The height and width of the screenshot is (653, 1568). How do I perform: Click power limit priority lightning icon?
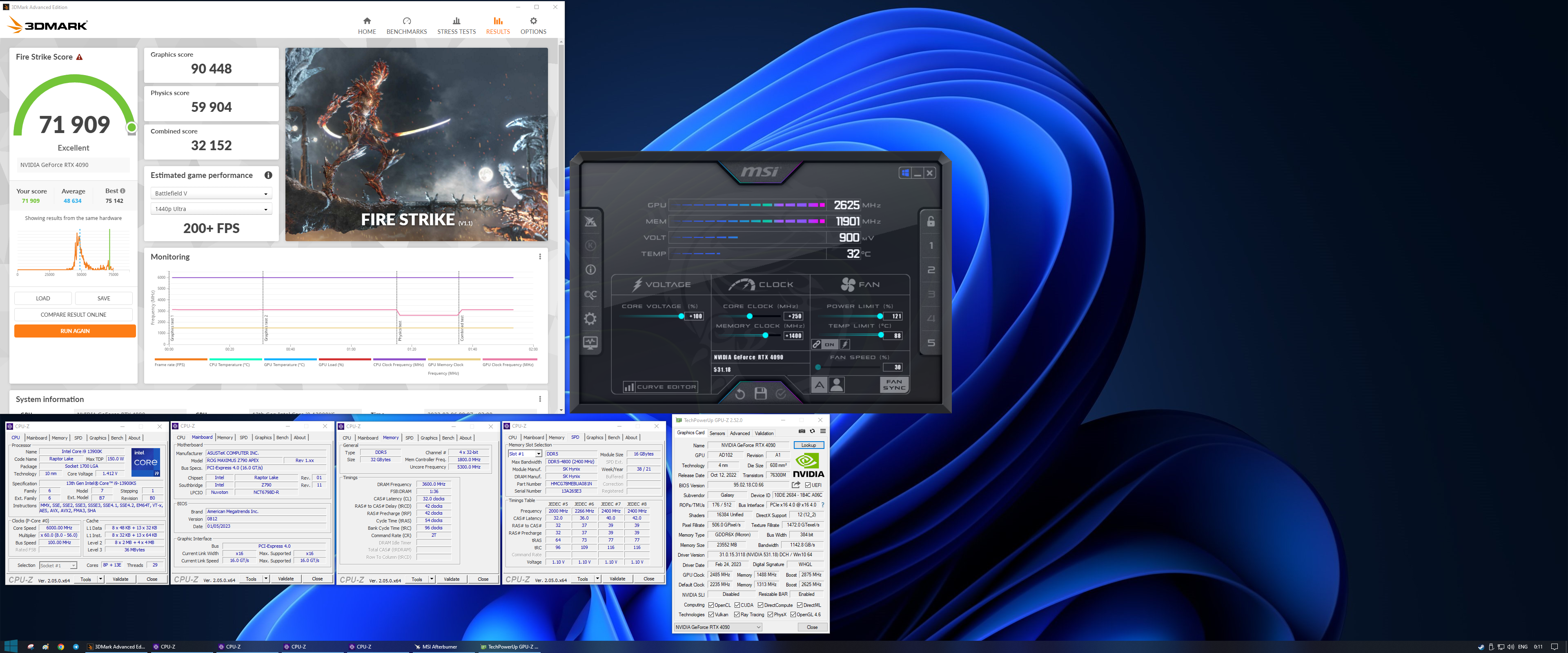click(845, 344)
